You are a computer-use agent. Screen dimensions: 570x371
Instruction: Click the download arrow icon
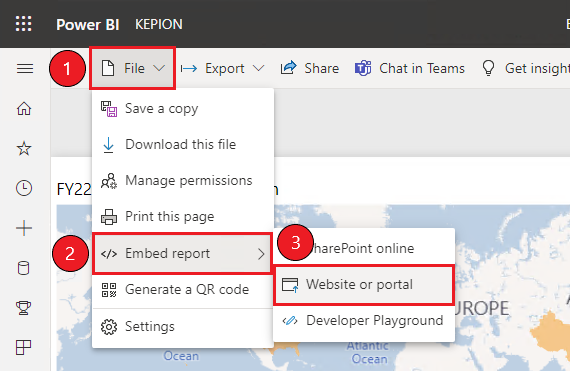tap(108, 145)
